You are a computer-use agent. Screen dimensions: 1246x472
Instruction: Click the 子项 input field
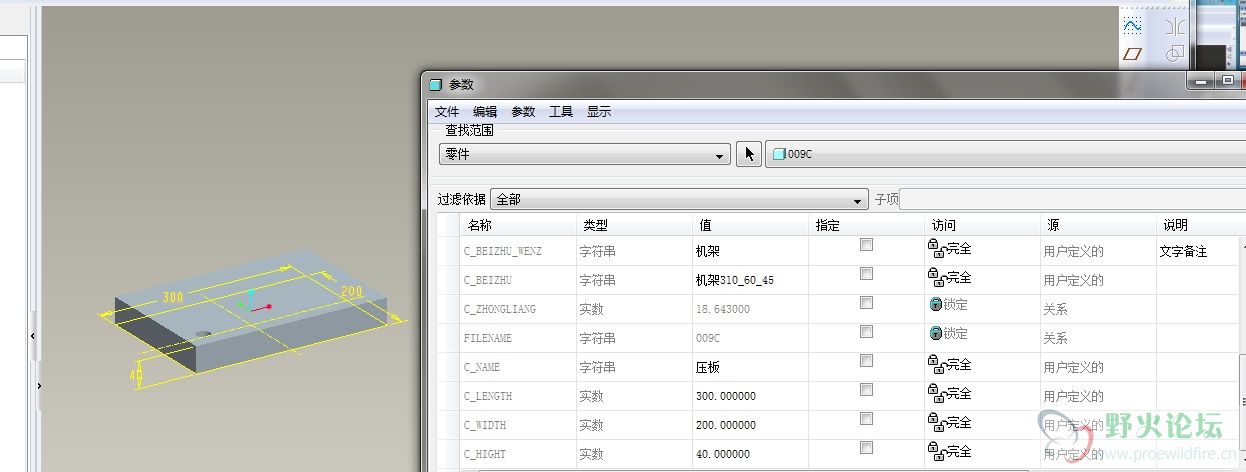pos(1072,199)
